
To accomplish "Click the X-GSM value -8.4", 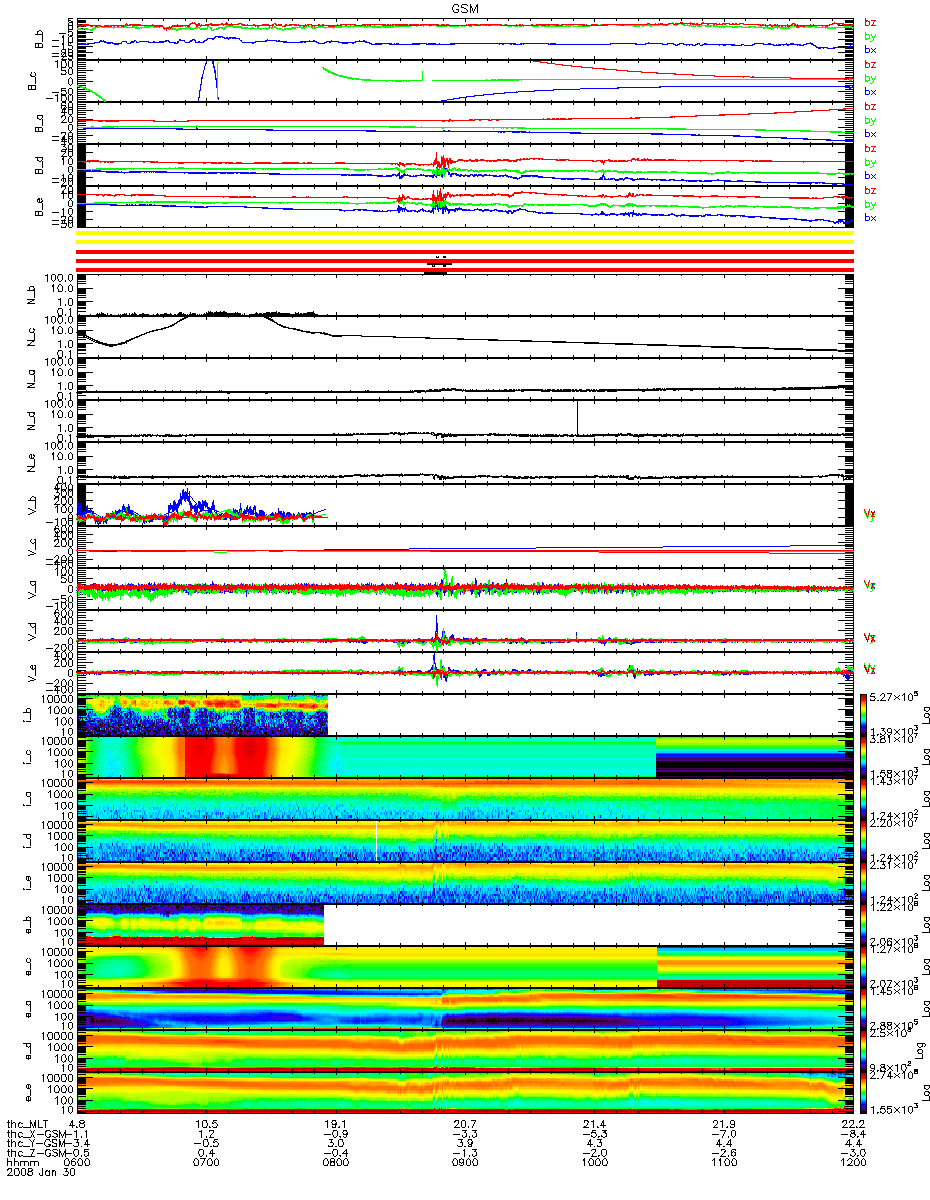I will (x=852, y=1133).
